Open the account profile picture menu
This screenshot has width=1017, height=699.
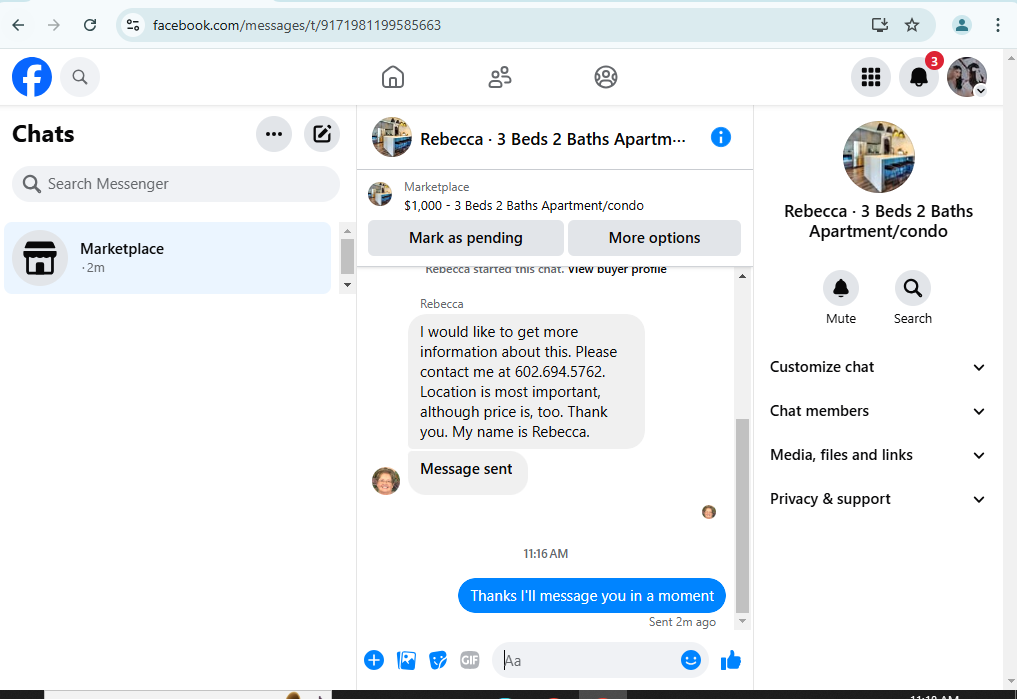click(x=966, y=77)
